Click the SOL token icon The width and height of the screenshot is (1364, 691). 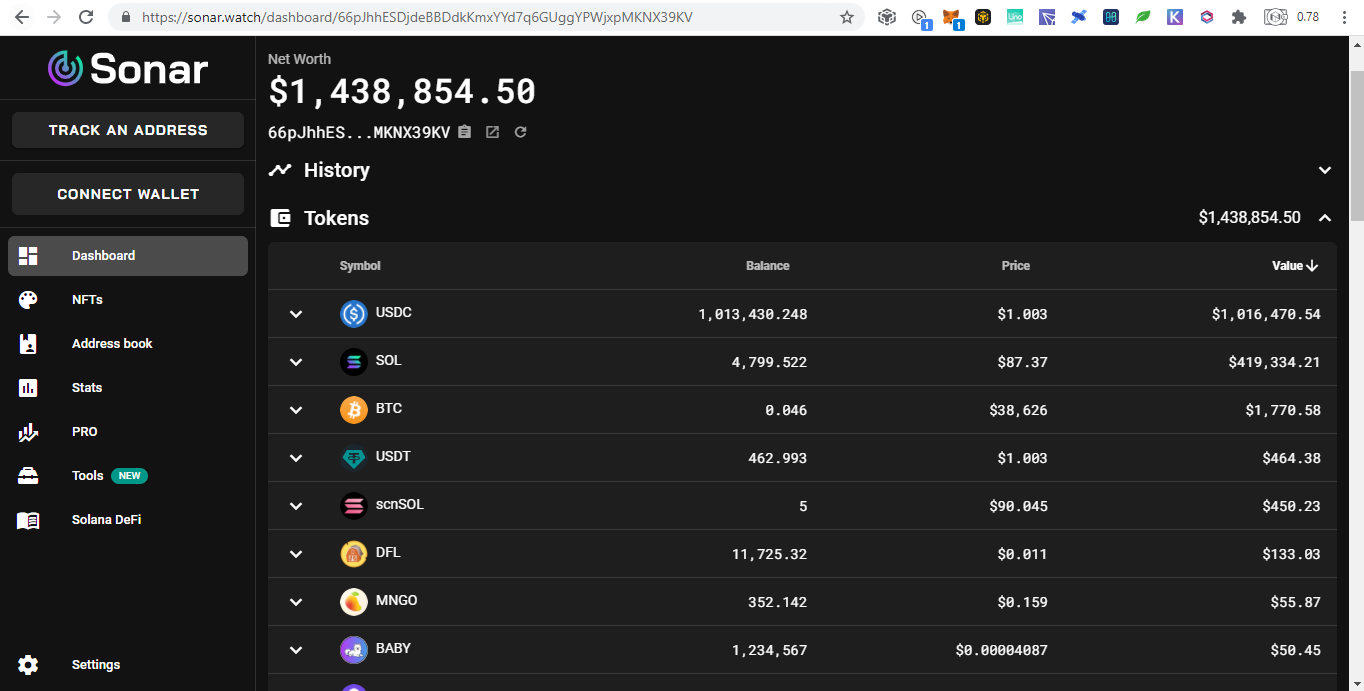354,362
